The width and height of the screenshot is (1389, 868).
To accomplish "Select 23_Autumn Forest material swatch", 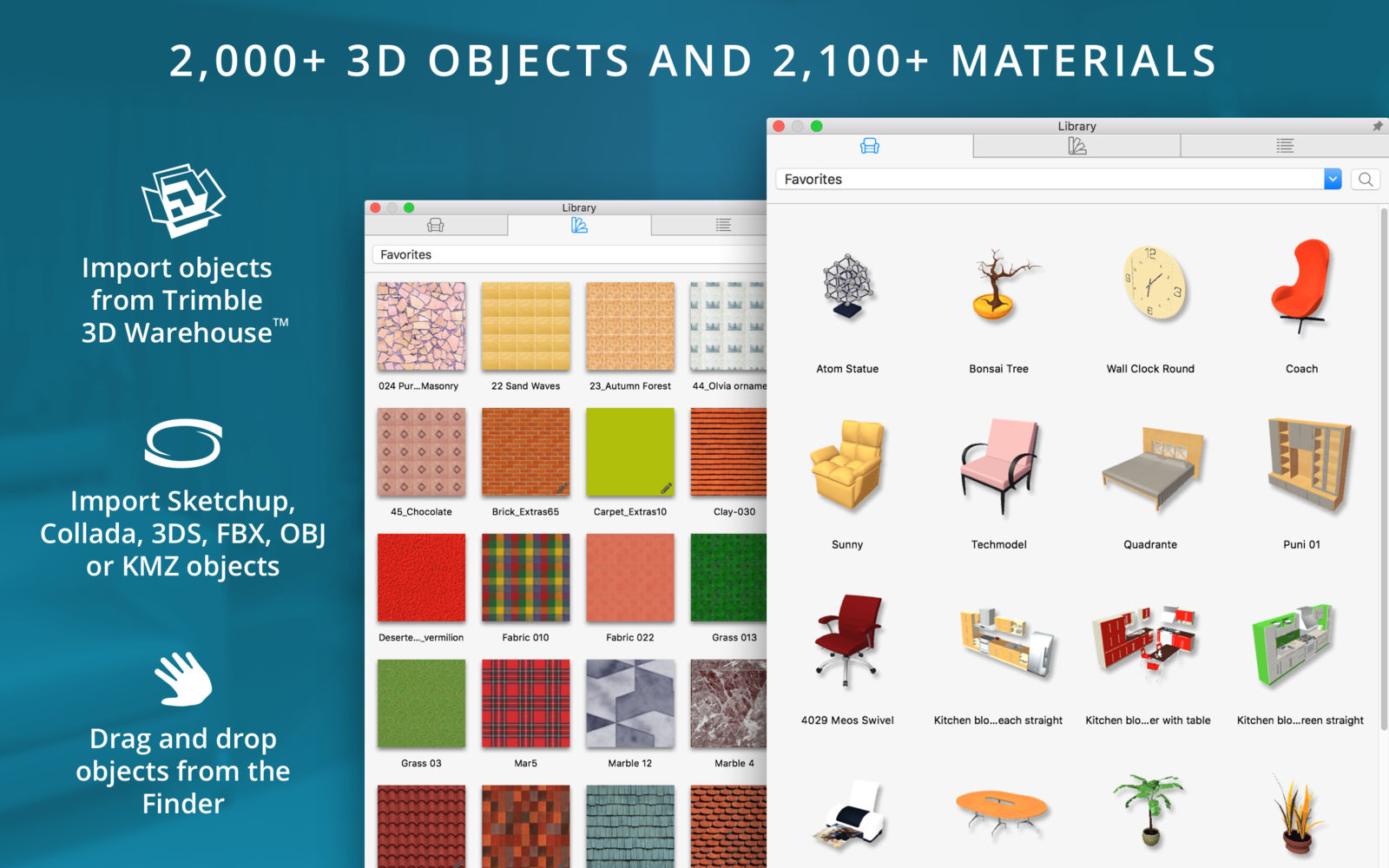I will pyautogui.click(x=630, y=326).
